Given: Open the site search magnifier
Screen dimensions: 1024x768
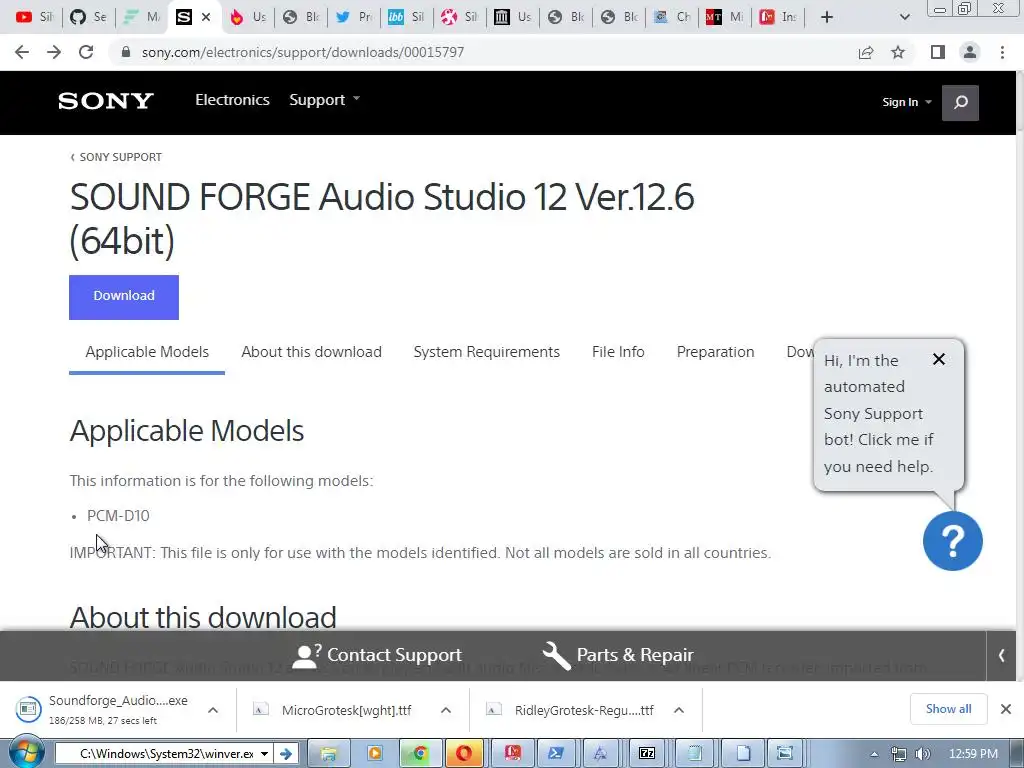Looking at the screenshot, I should [960, 103].
